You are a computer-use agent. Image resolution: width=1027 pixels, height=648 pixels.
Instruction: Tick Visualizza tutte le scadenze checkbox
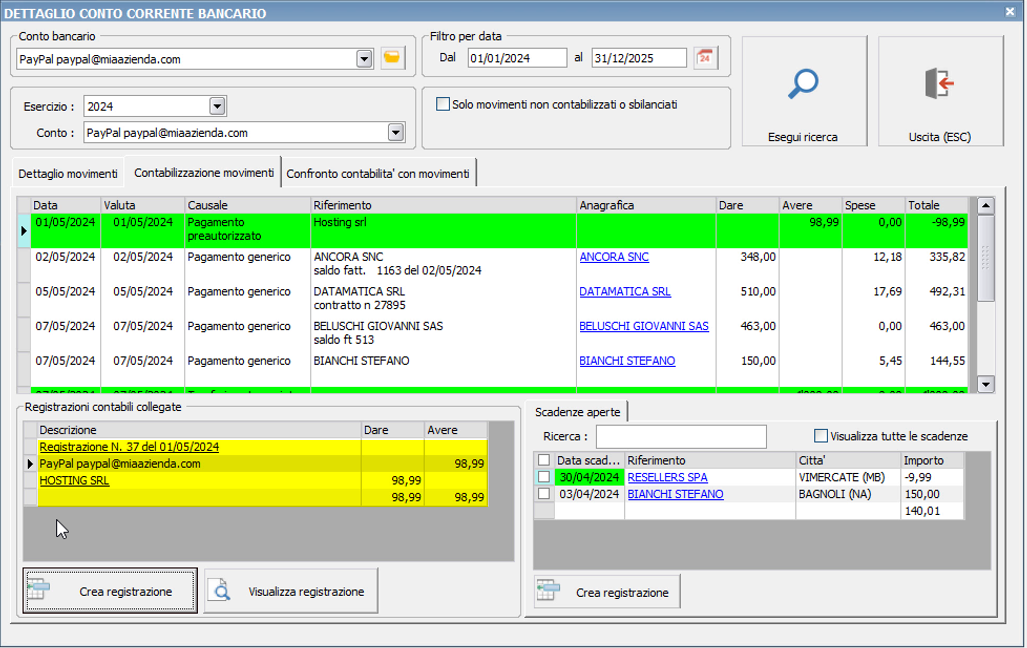821,436
